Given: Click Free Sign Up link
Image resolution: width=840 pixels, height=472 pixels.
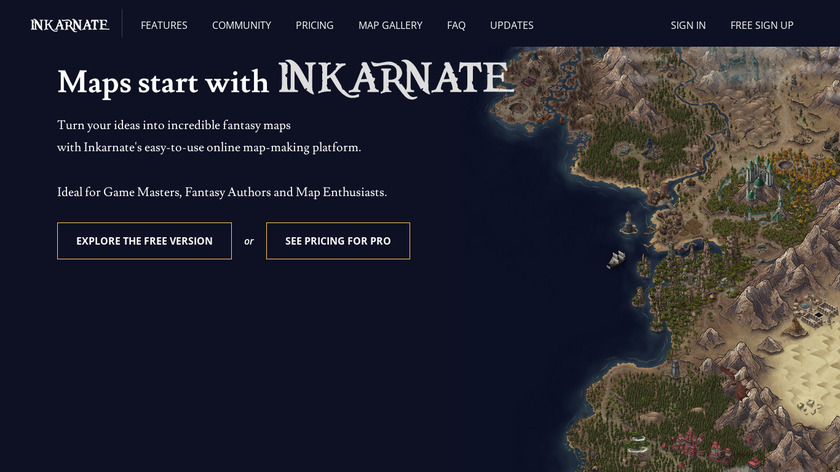Looking at the screenshot, I should click(762, 25).
